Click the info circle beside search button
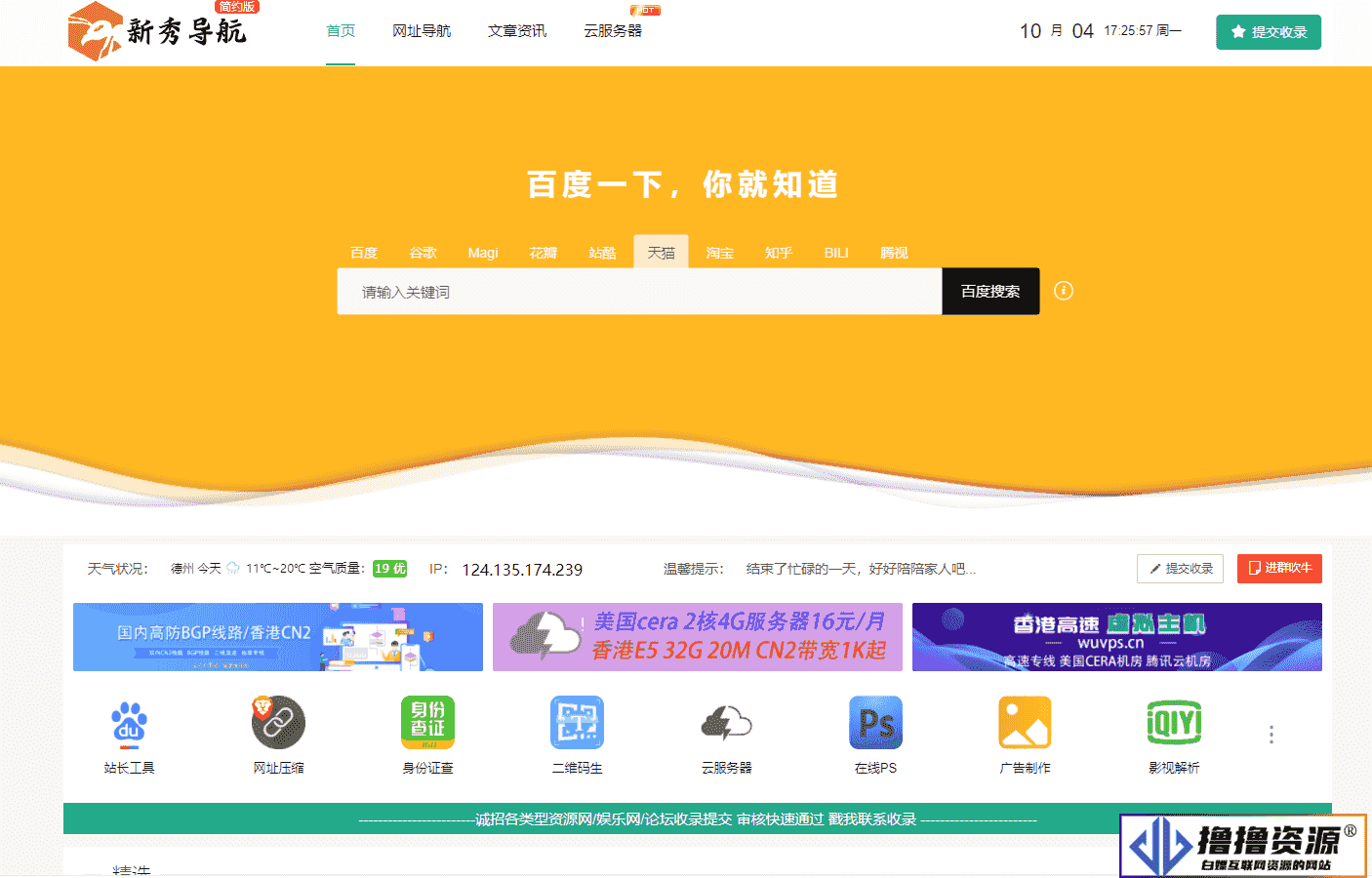The height and width of the screenshot is (878, 1372). (1064, 291)
